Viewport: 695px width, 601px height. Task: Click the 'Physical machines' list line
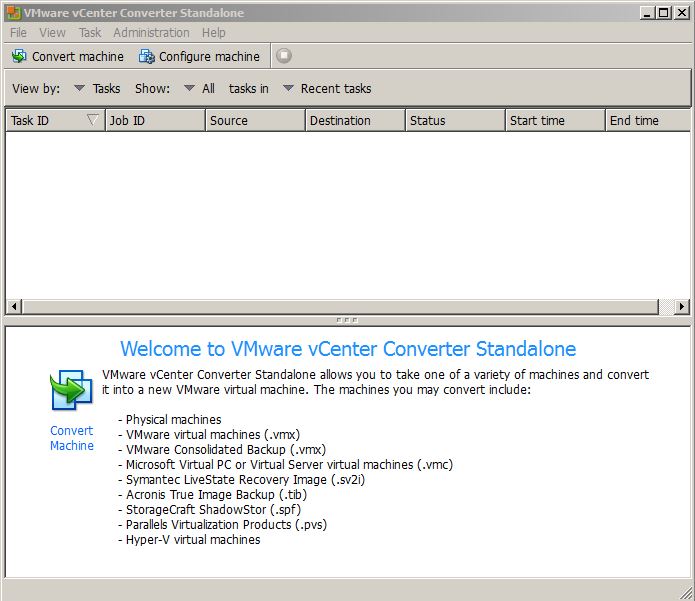tap(170, 420)
